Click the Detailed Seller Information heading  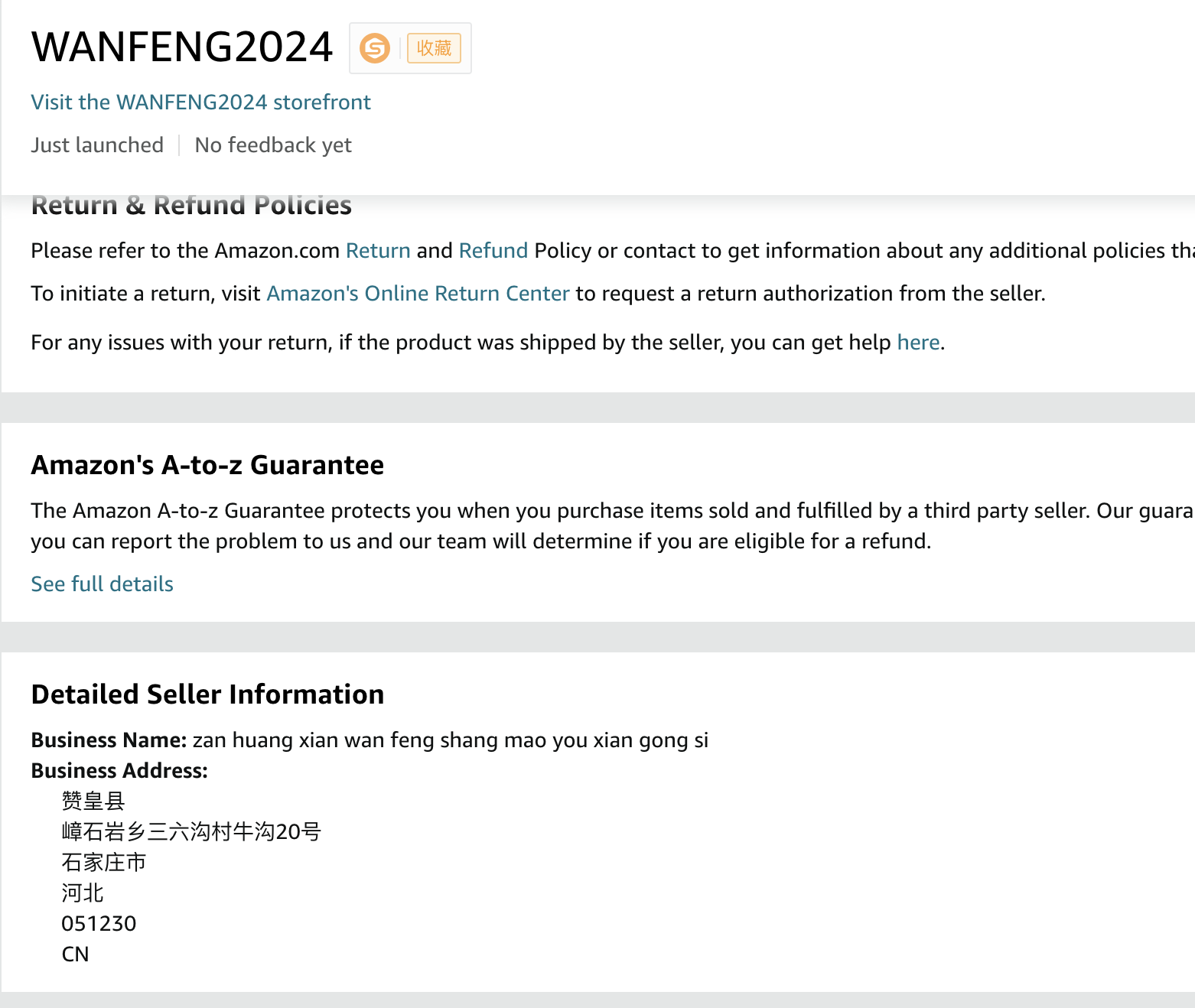207,694
